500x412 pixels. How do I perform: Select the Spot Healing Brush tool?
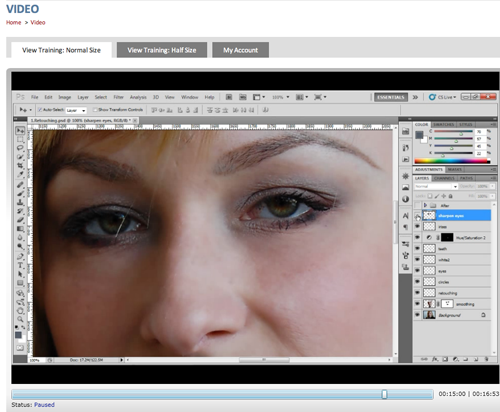coord(20,185)
